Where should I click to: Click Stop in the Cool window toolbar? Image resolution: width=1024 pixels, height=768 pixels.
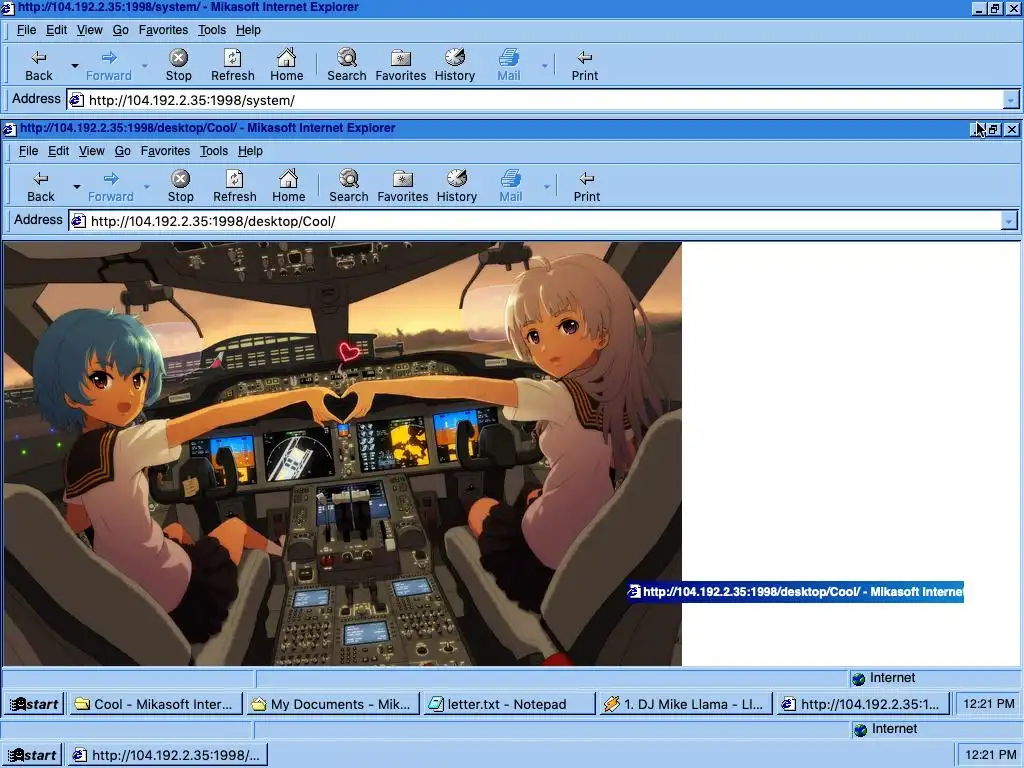click(180, 187)
